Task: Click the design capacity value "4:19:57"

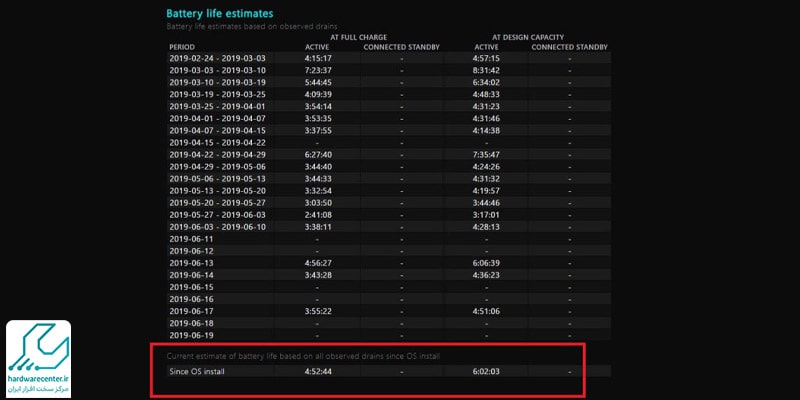Action: point(486,191)
